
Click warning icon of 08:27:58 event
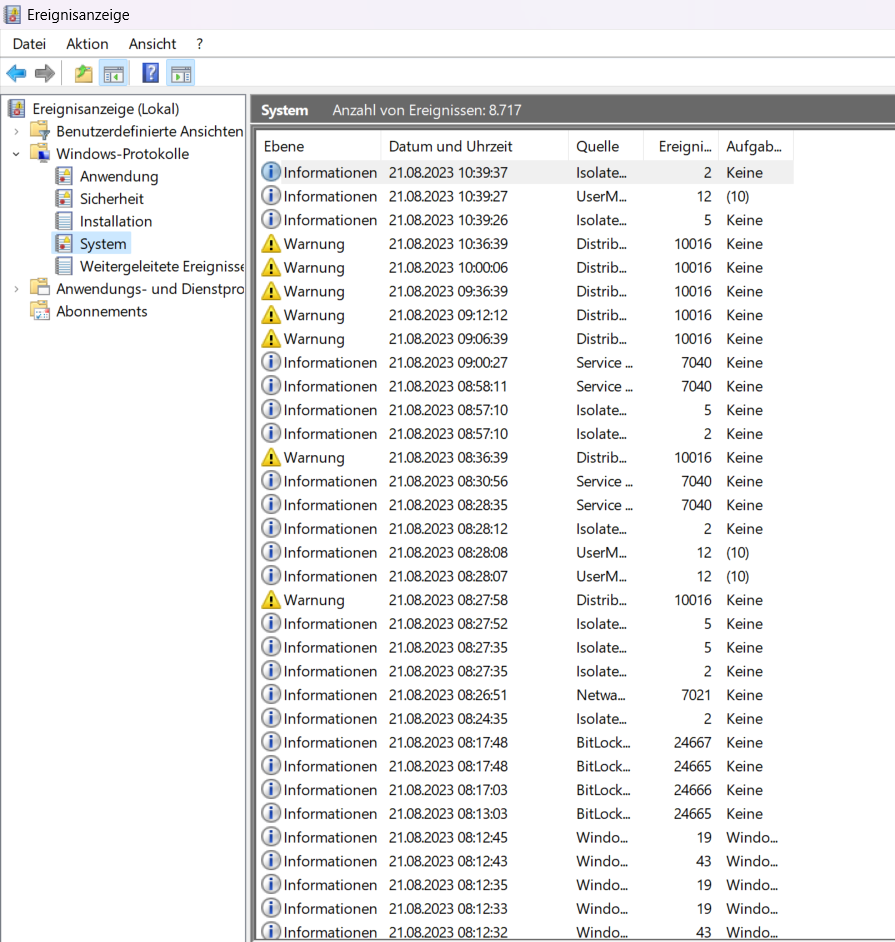click(x=271, y=600)
